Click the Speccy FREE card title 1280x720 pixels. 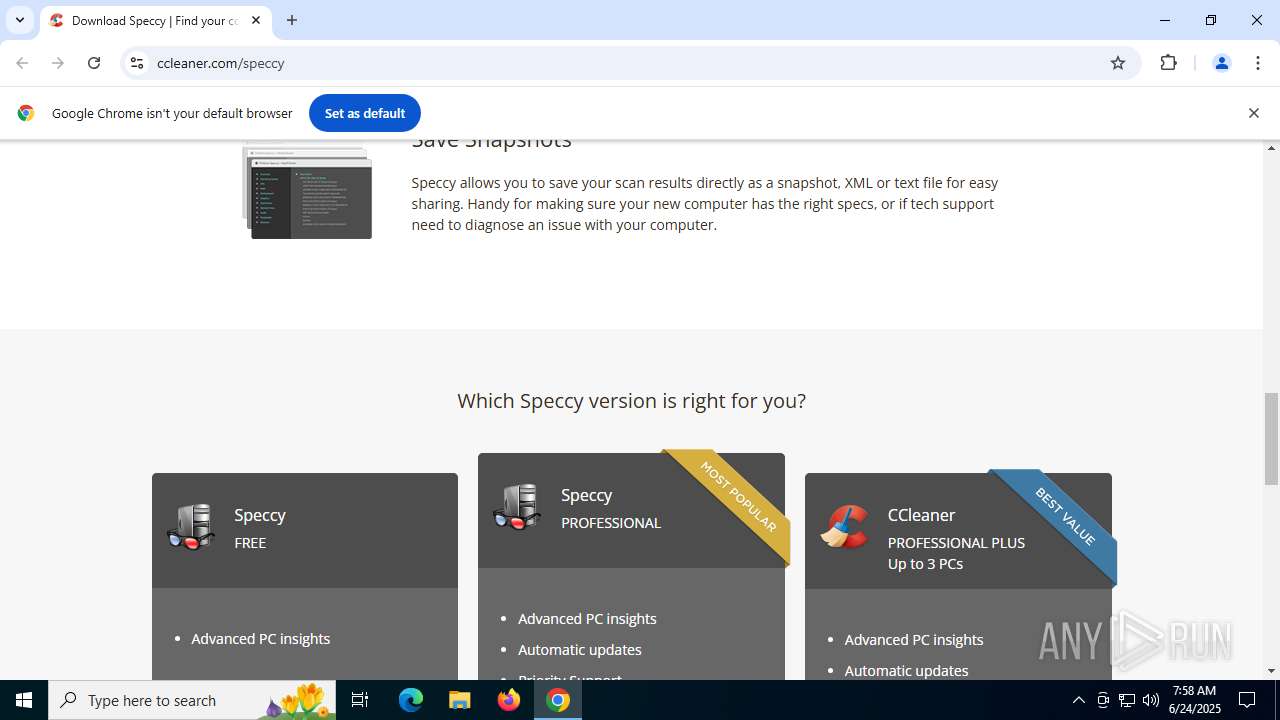[260, 515]
